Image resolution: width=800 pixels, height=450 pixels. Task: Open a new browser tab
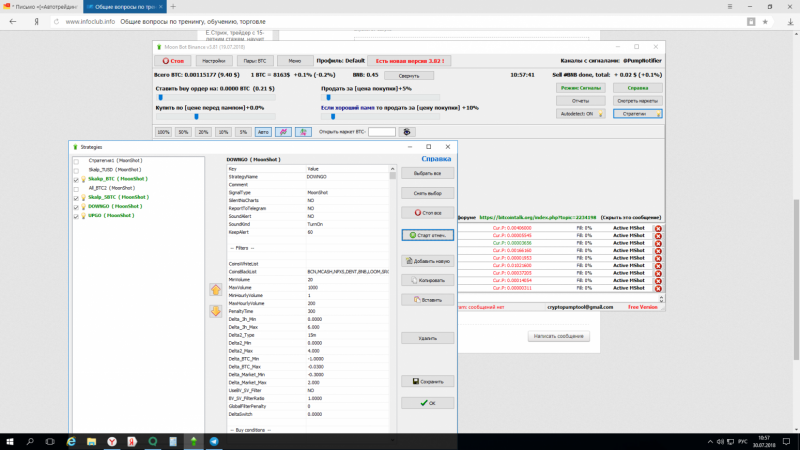(173, 7)
